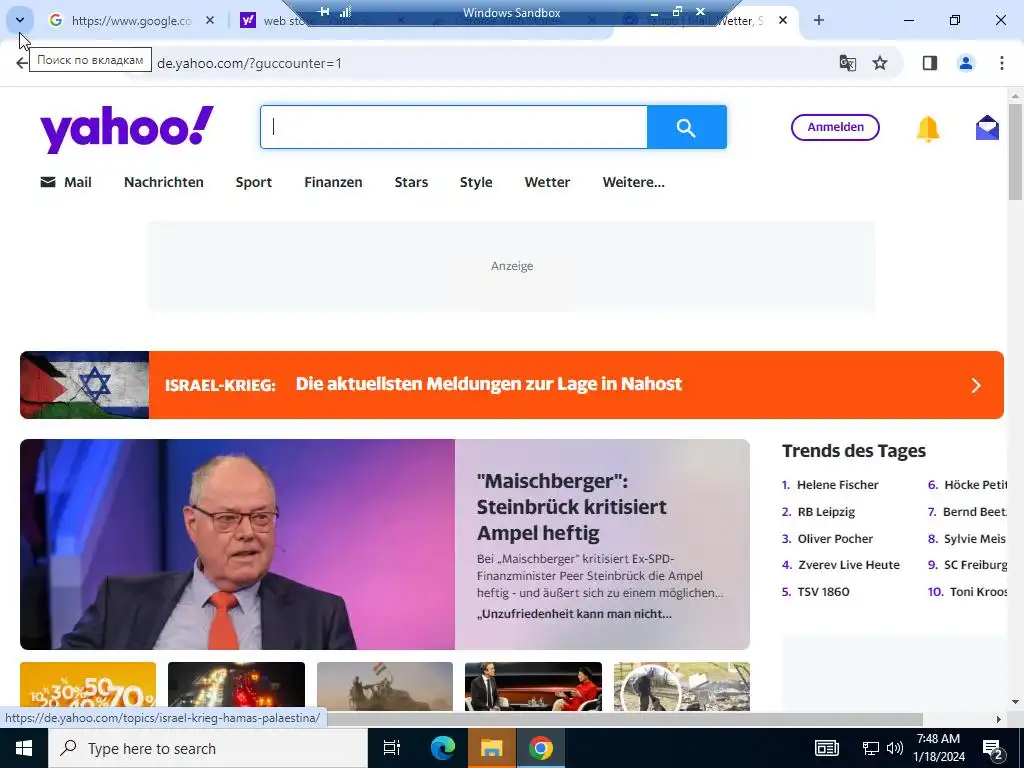Open the Windows Start menu
The image size is (1024, 768).
[x=24, y=748]
